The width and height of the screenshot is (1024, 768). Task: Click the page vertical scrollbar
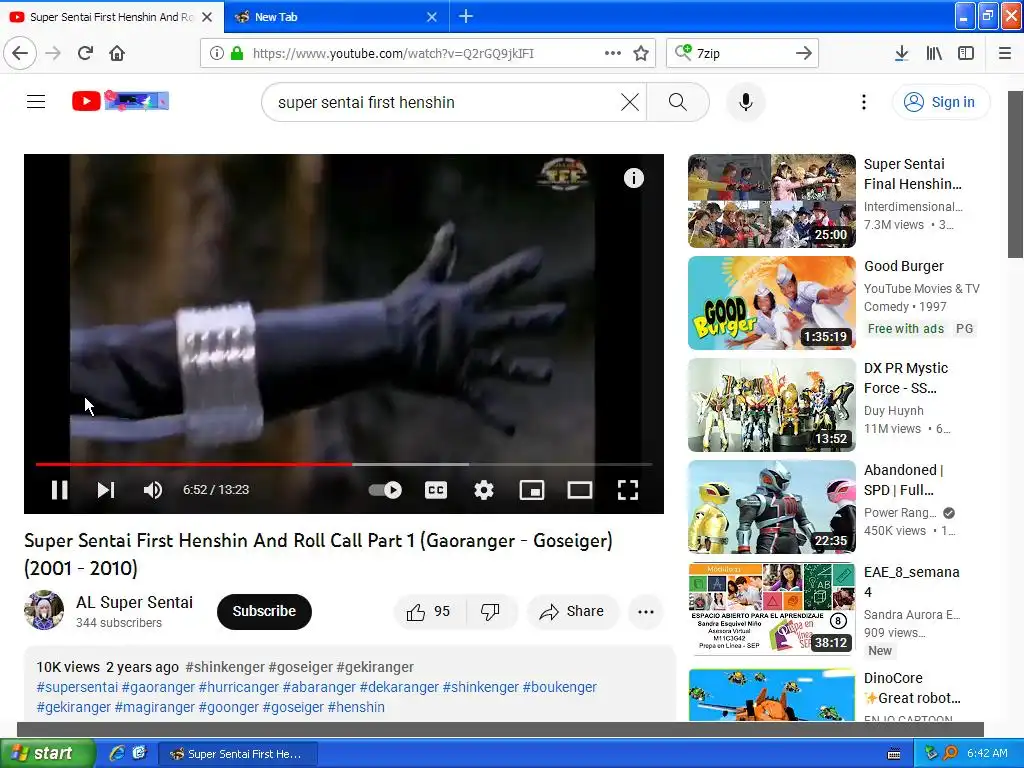tap(1015, 174)
